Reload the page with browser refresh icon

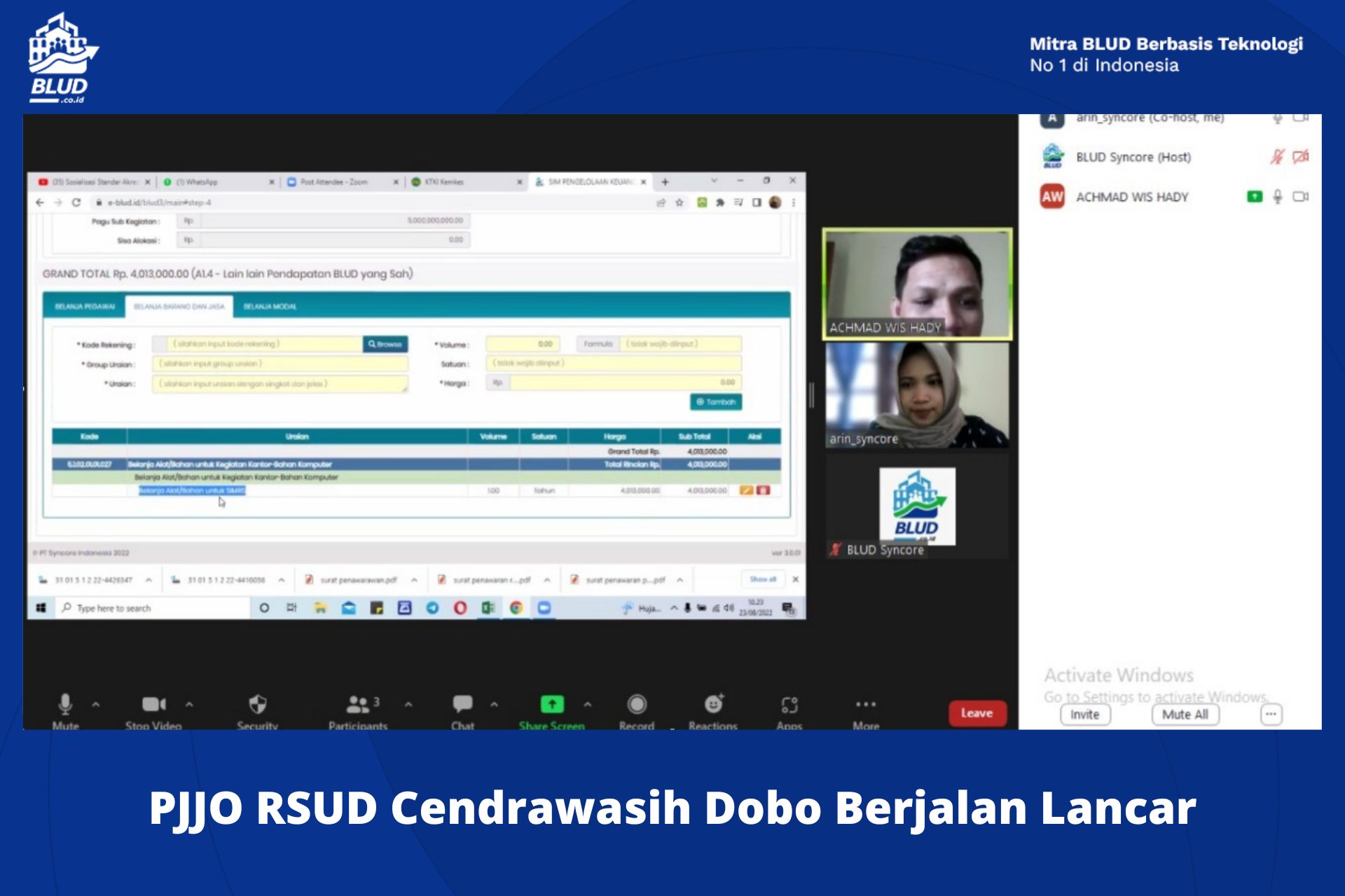pos(76,202)
